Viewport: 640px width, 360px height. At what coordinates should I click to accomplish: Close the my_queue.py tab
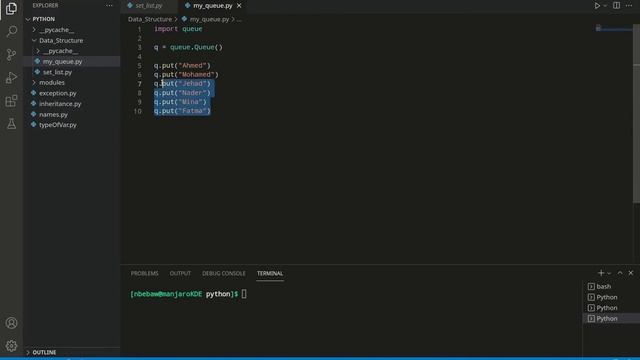[x=239, y=6]
